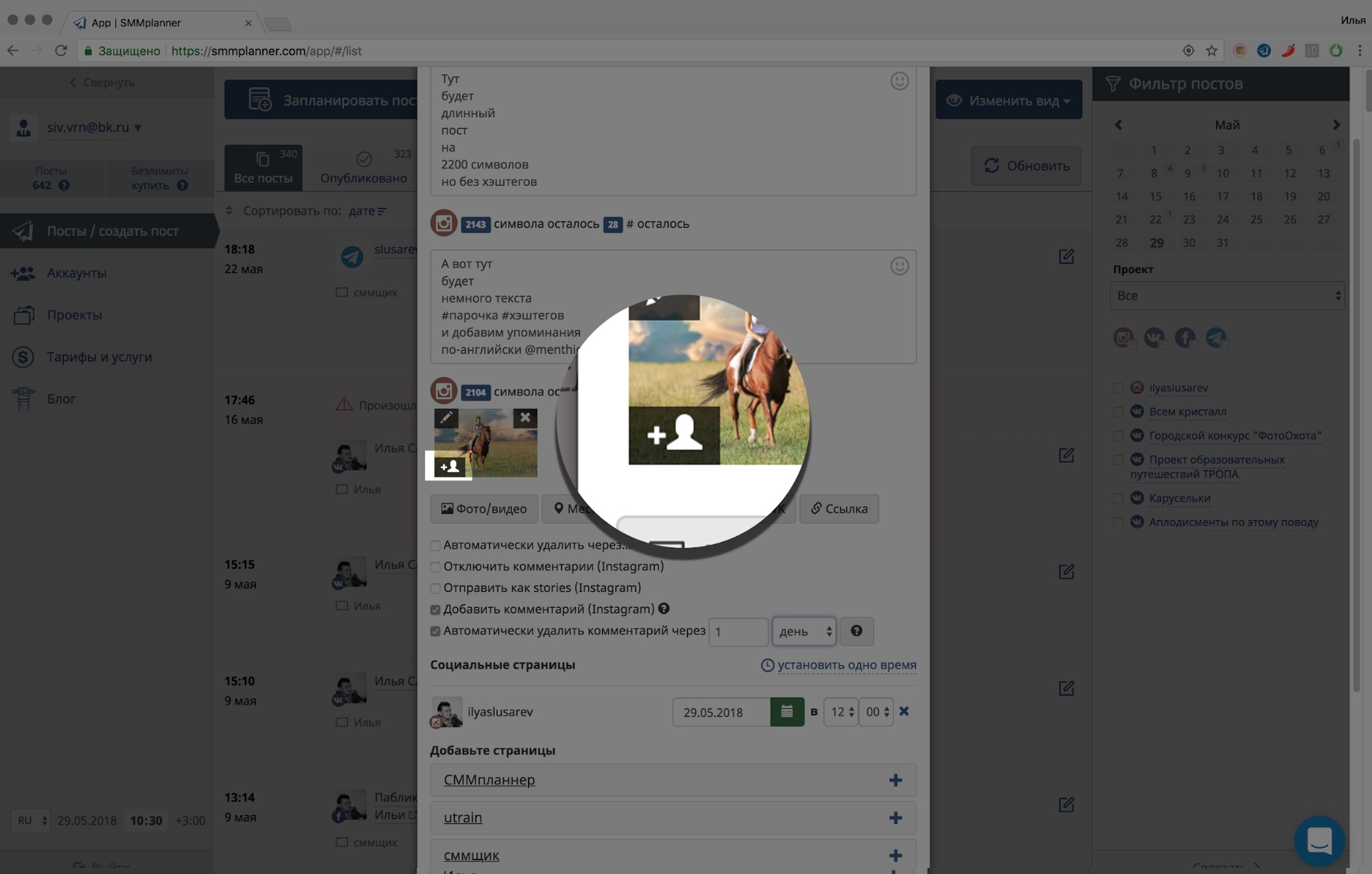Click delete-after number field with 1
The height and width of the screenshot is (874, 1372).
pyautogui.click(x=738, y=631)
